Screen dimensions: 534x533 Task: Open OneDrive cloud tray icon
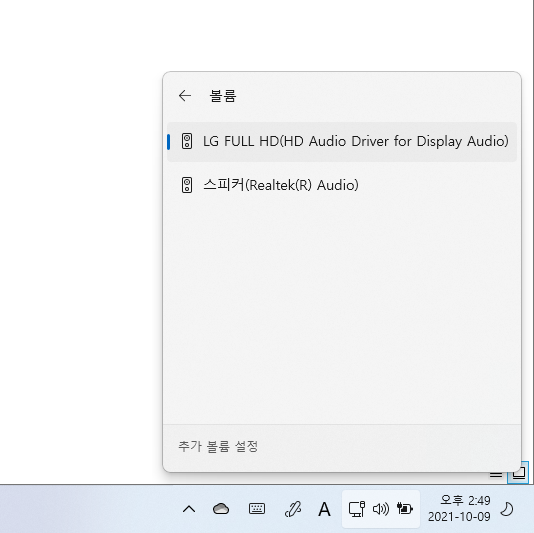coord(221,509)
